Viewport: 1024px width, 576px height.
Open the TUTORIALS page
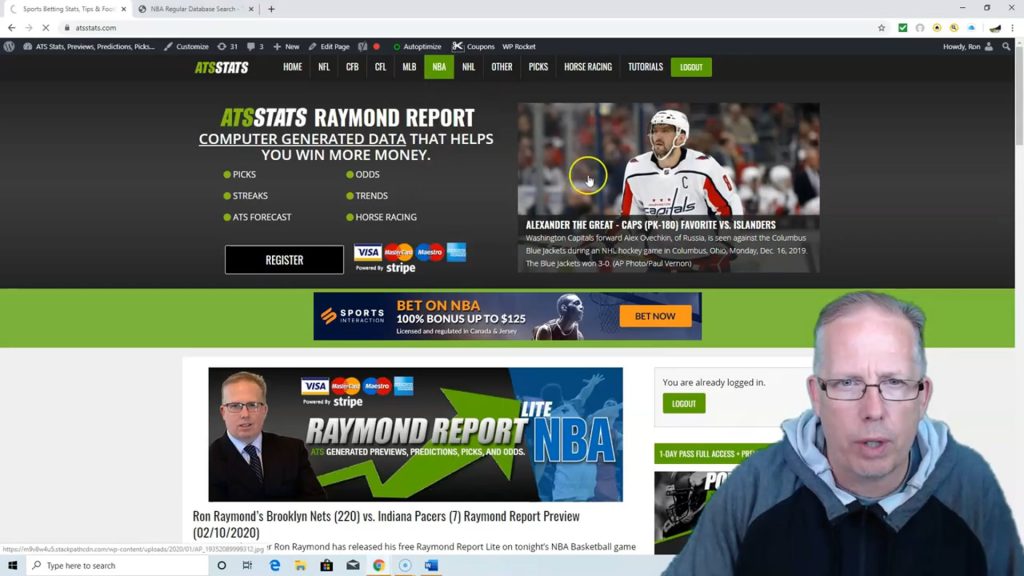pos(645,67)
